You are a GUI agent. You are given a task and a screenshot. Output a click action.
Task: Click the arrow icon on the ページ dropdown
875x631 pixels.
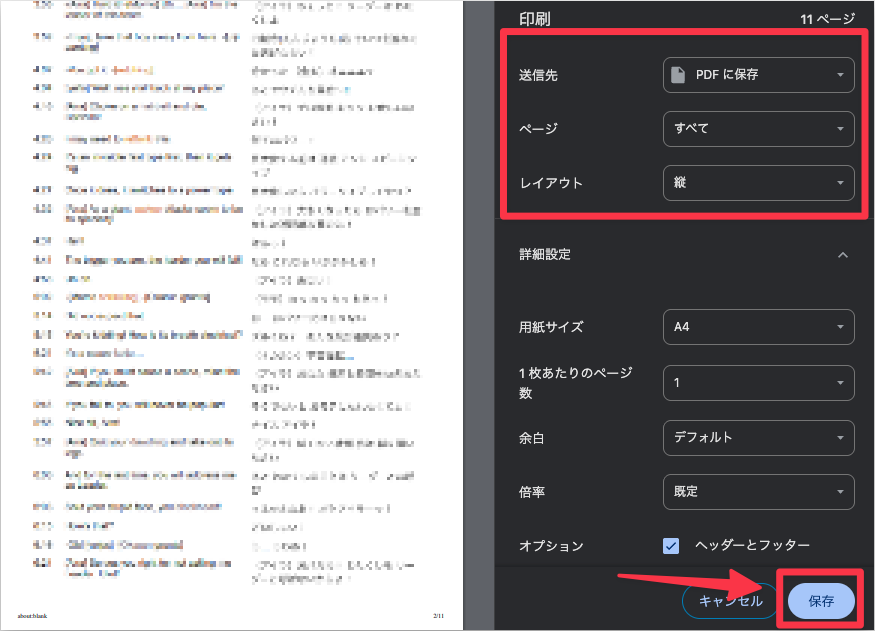842,128
